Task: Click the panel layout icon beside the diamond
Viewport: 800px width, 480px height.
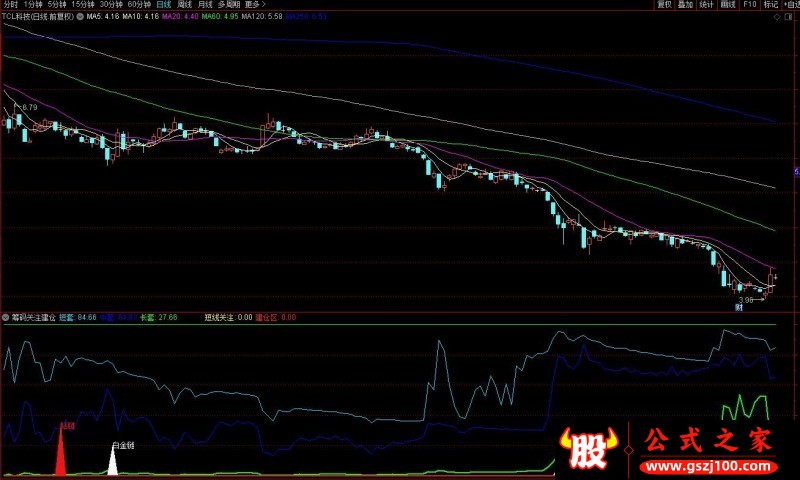Action: point(789,17)
